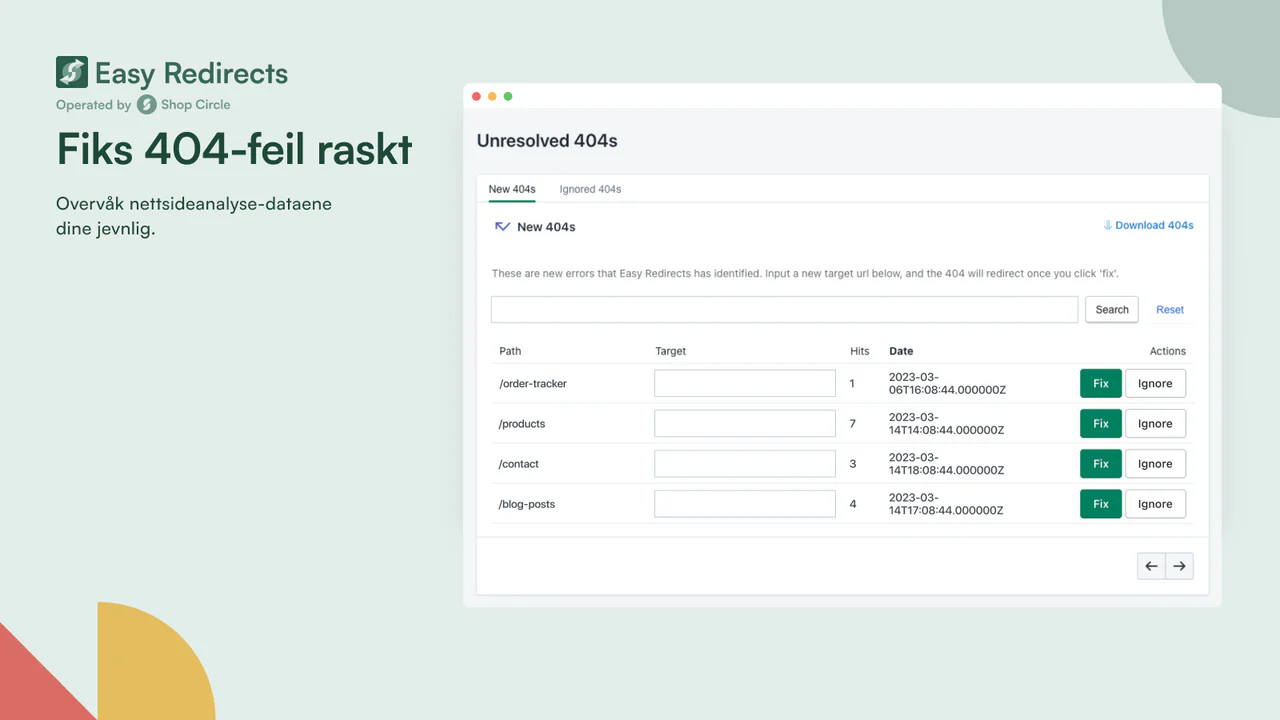
Task: Focus target field for /blog-posts
Action: 745,503
